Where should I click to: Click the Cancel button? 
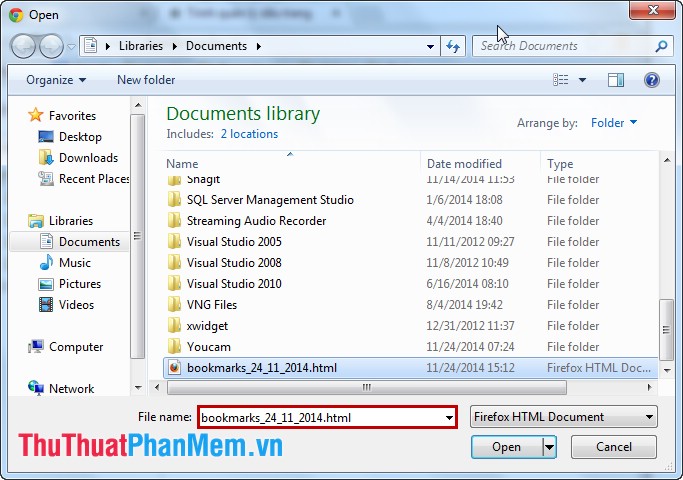613,447
